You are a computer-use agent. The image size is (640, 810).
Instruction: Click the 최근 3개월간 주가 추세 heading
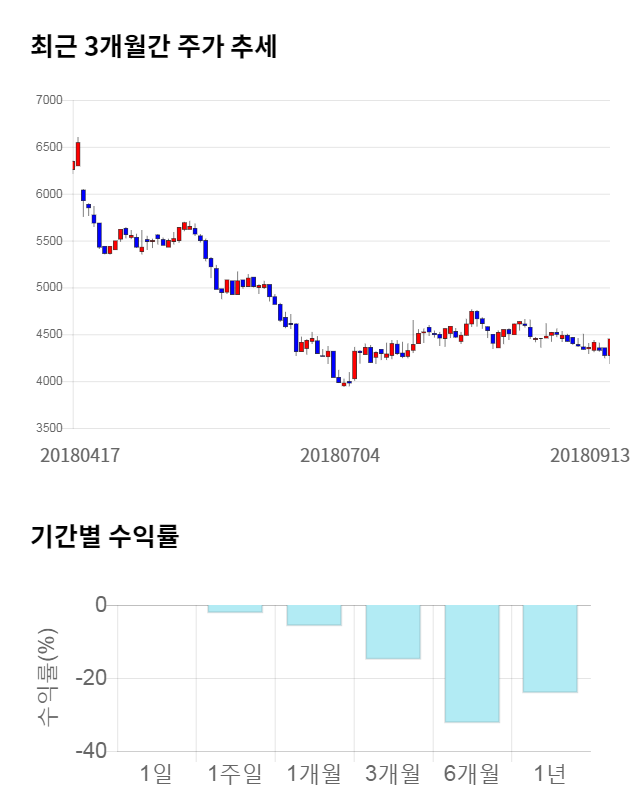click(154, 46)
